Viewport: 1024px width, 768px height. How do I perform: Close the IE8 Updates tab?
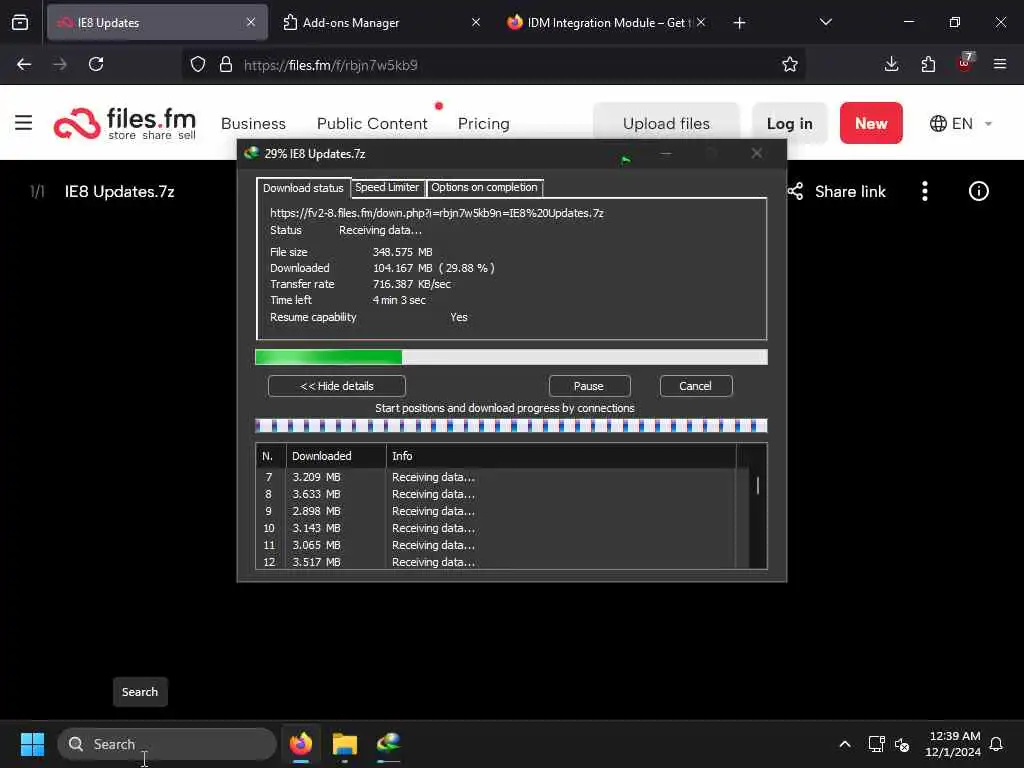click(x=251, y=22)
